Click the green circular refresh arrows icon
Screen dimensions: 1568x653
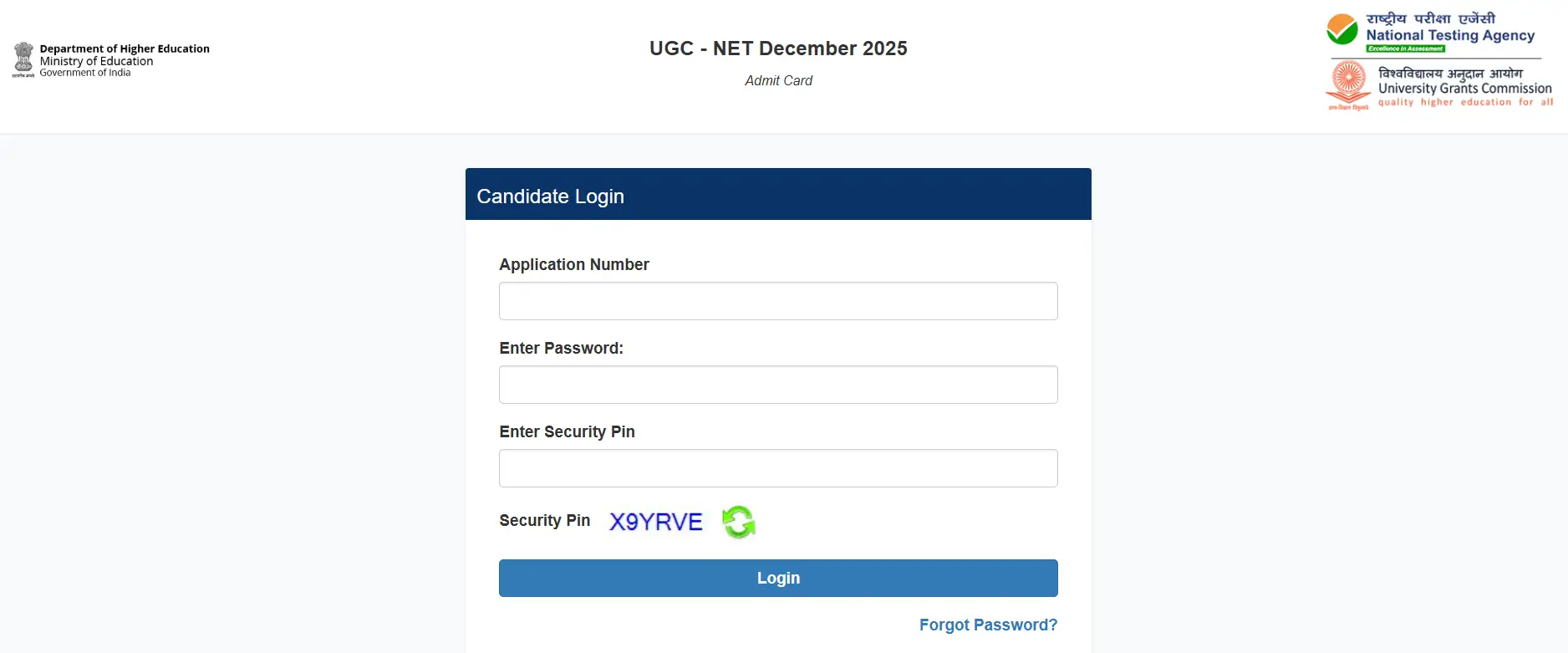(739, 522)
